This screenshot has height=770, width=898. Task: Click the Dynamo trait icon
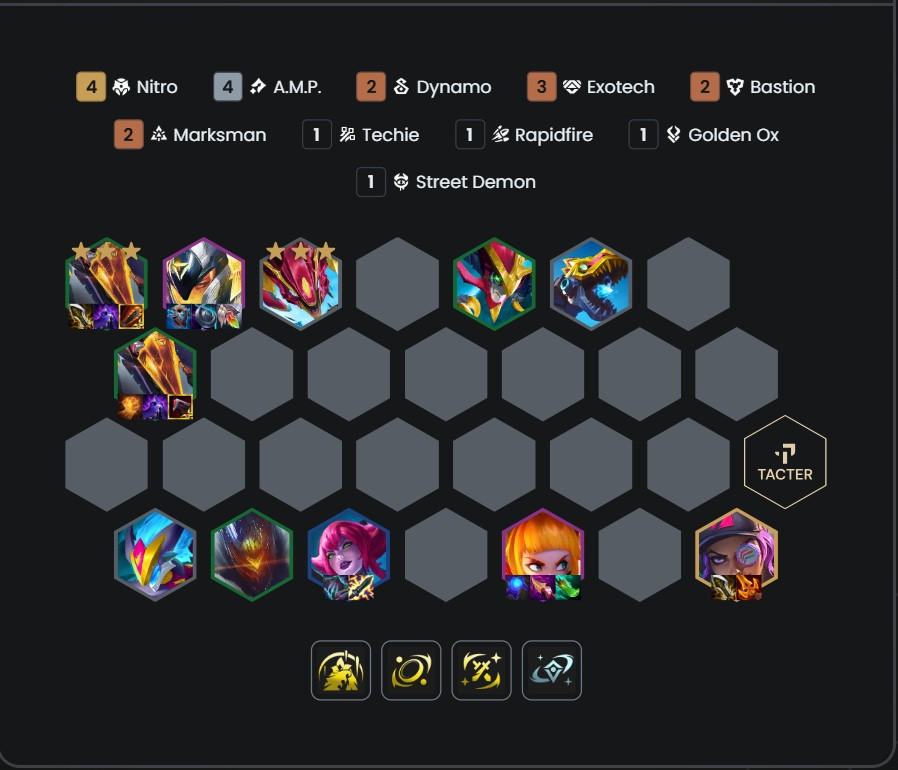401,87
